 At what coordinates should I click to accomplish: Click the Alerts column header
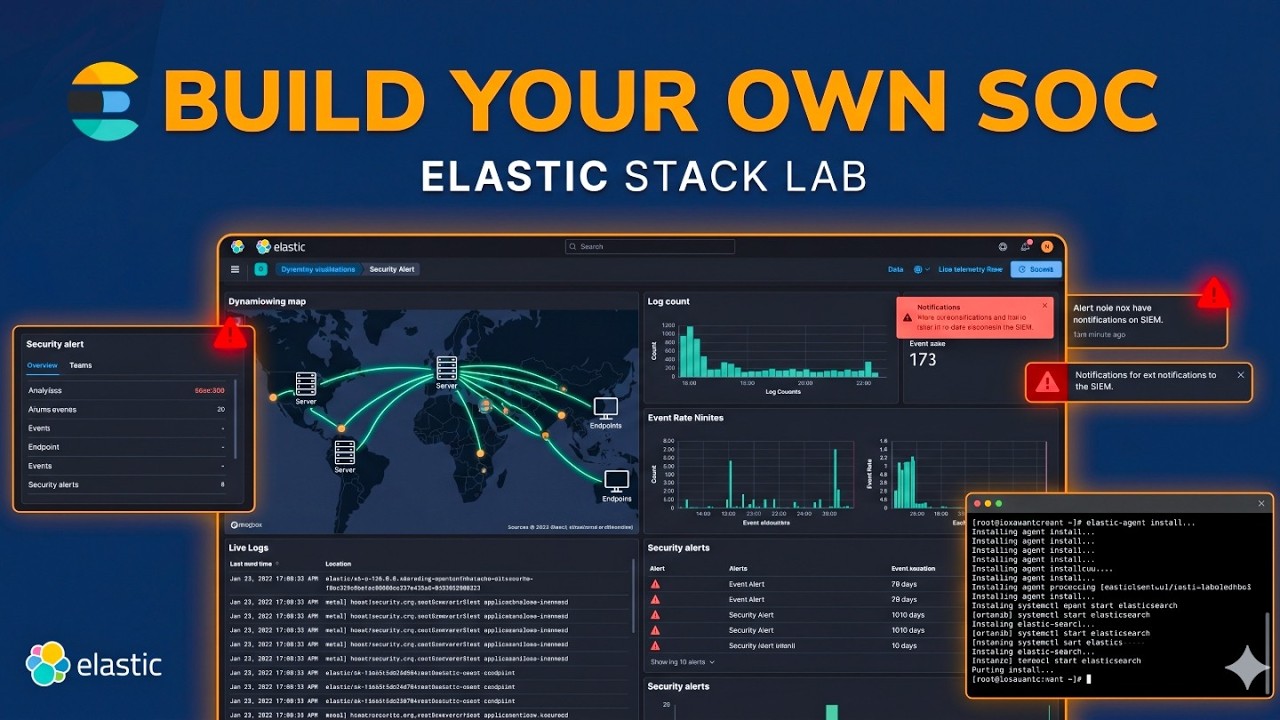[x=738, y=568]
